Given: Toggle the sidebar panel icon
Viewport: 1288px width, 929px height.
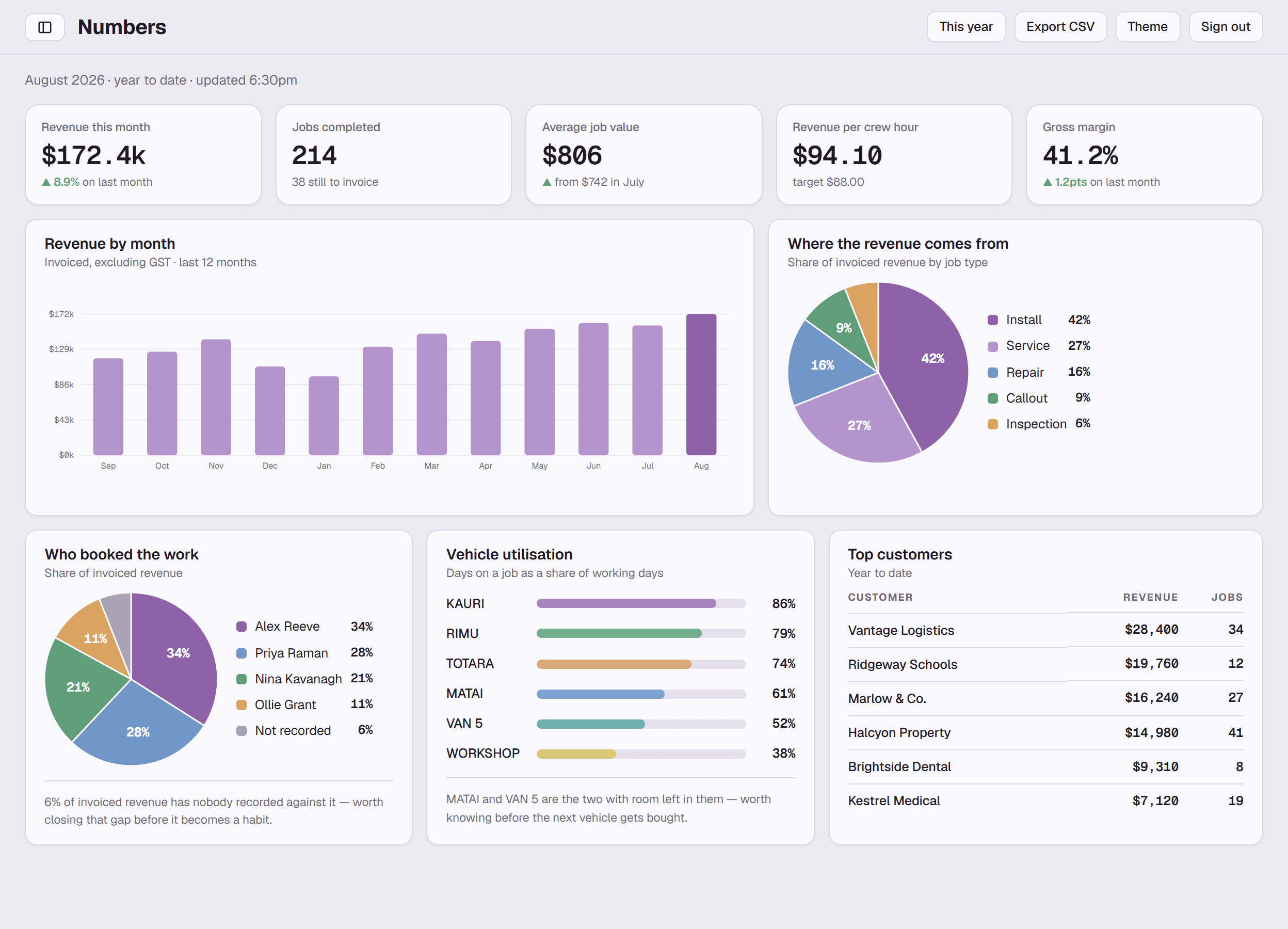Looking at the screenshot, I should [45, 27].
